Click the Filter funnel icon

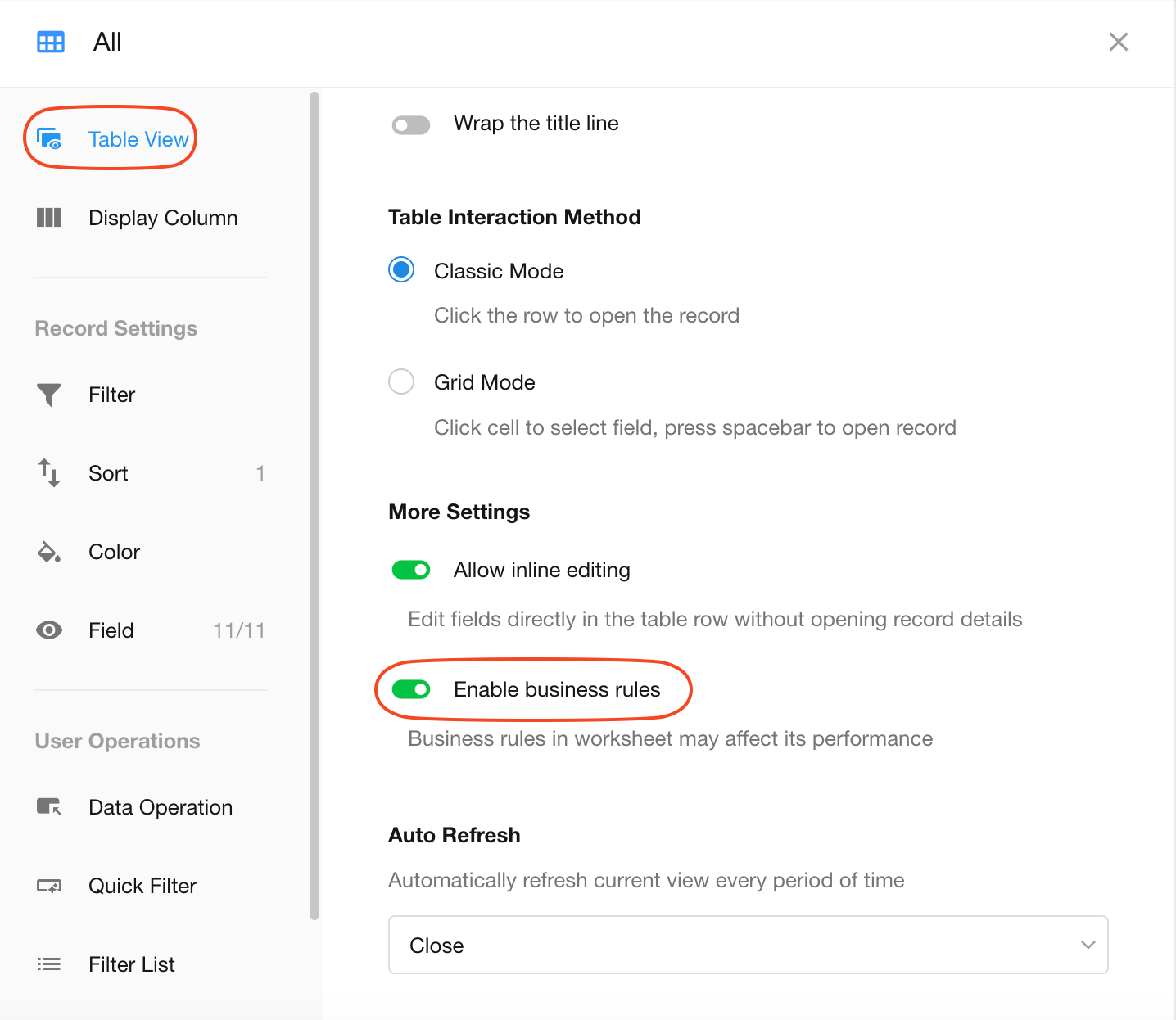click(x=49, y=395)
